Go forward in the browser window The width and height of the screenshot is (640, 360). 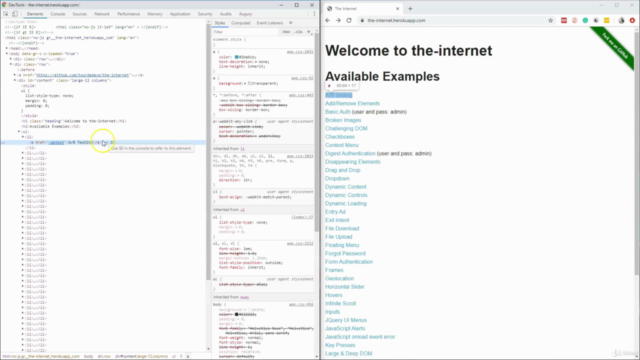pos(338,20)
